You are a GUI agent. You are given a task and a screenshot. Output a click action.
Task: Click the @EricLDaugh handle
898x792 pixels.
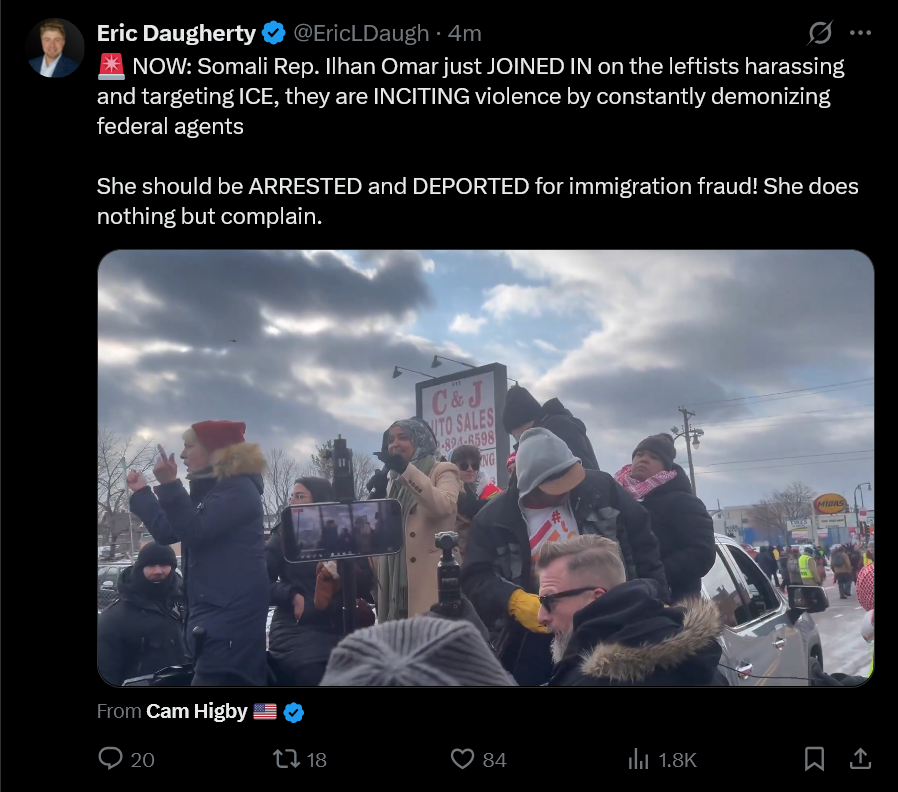click(361, 33)
